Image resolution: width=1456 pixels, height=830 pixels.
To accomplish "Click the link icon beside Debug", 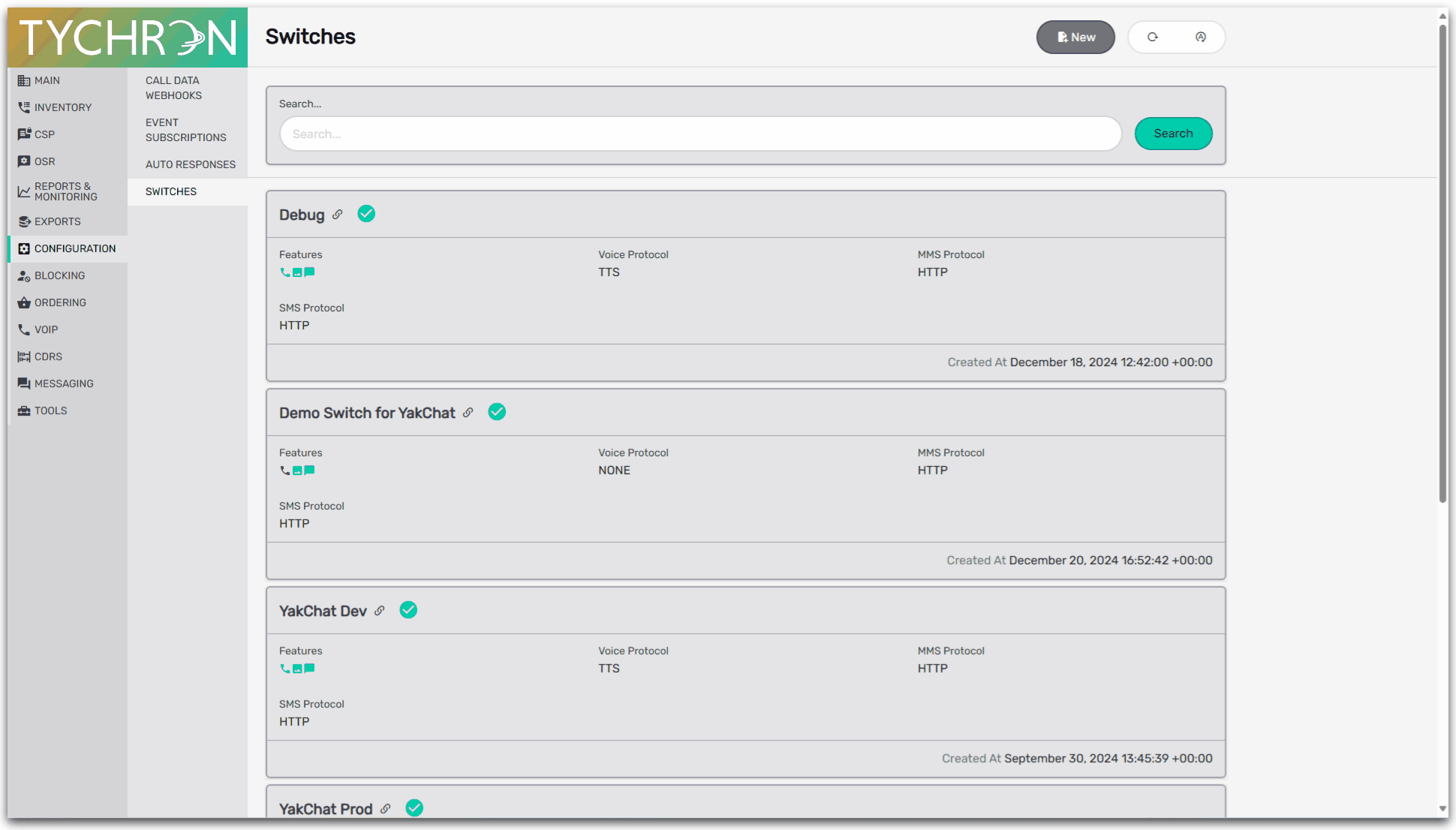I will [338, 215].
